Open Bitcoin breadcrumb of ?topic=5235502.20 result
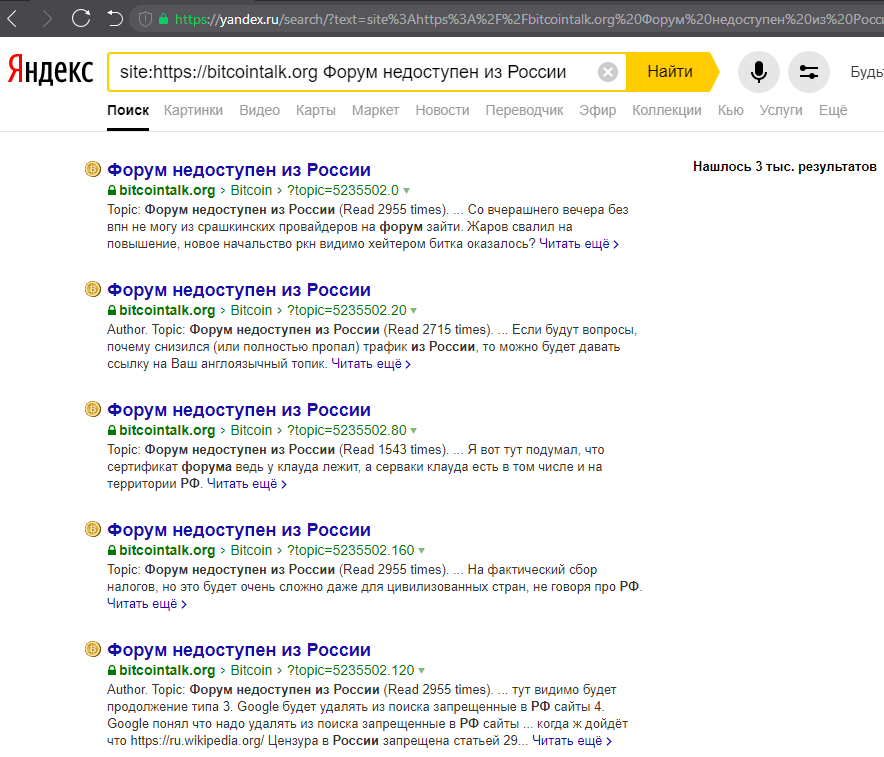 (251, 311)
